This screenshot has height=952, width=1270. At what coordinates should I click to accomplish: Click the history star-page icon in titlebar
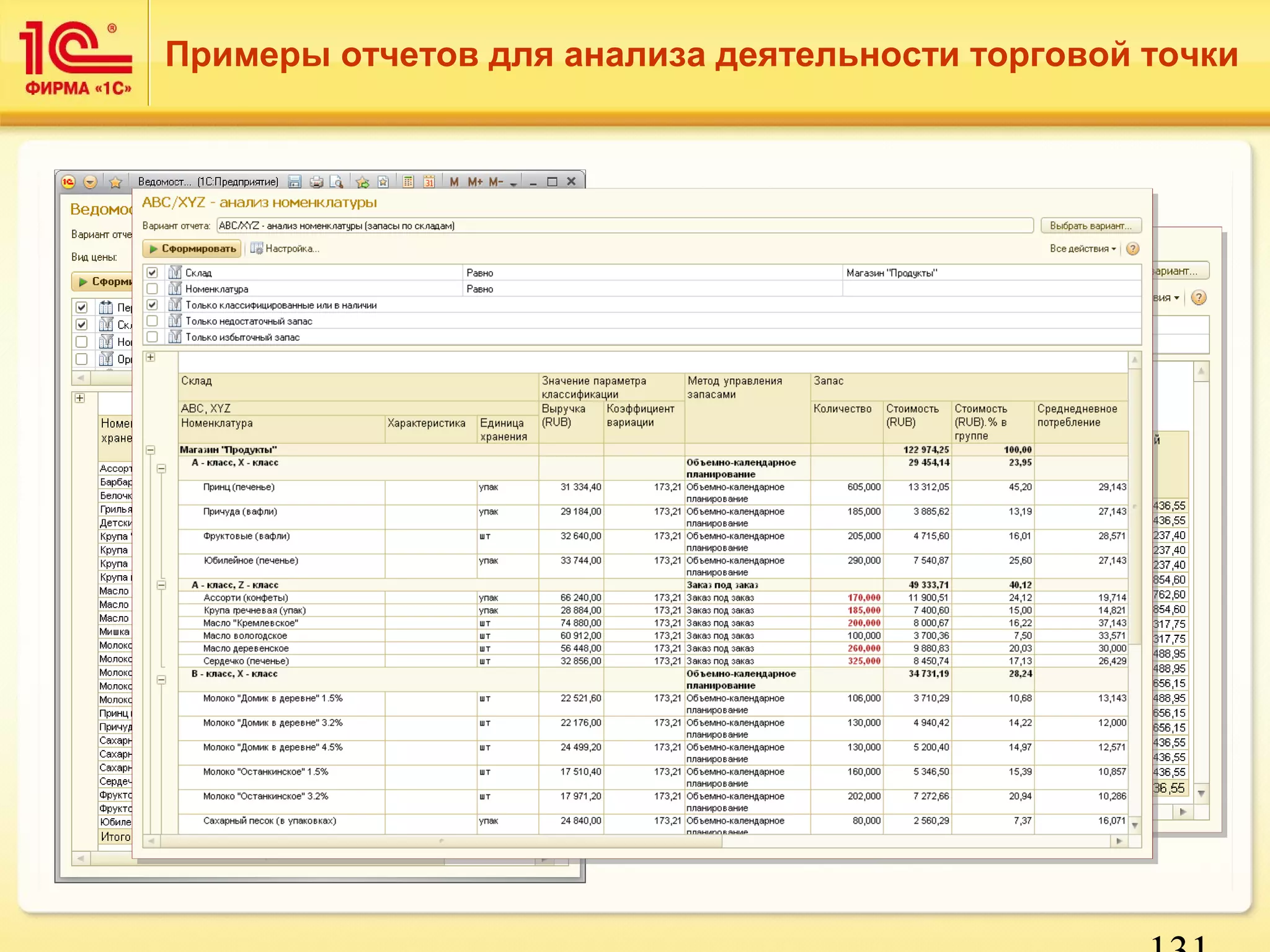pyautogui.click(x=383, y=182)
